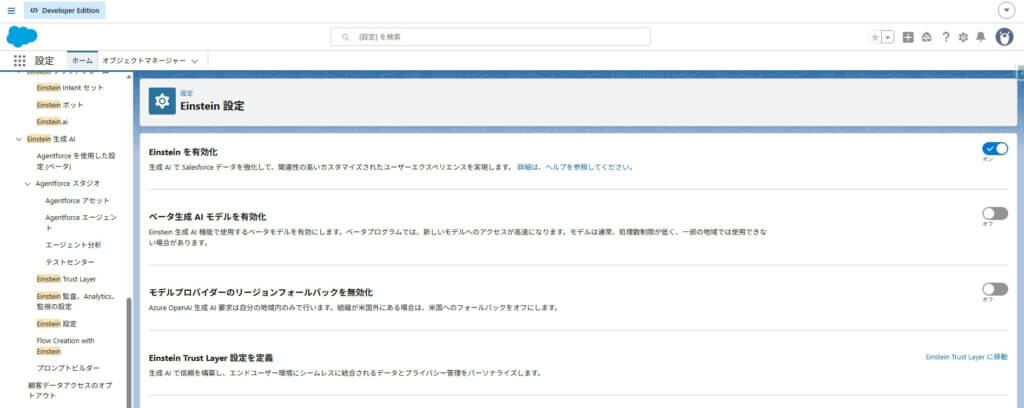The image size is (1024, 408).
Task: Collapse the Einstein 生成 AI tree node
Action: tap(19, 139)
